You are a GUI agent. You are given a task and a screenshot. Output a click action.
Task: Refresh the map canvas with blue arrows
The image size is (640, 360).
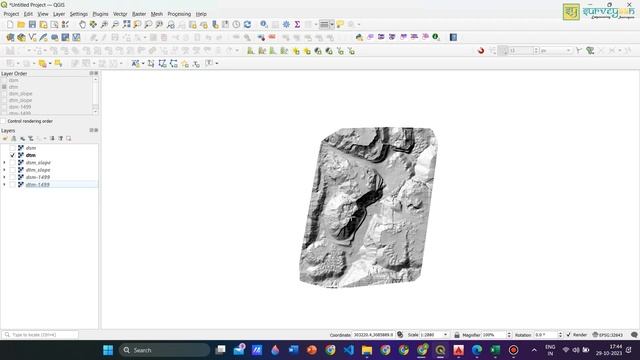pyautogui.click(x=247, y=25)
